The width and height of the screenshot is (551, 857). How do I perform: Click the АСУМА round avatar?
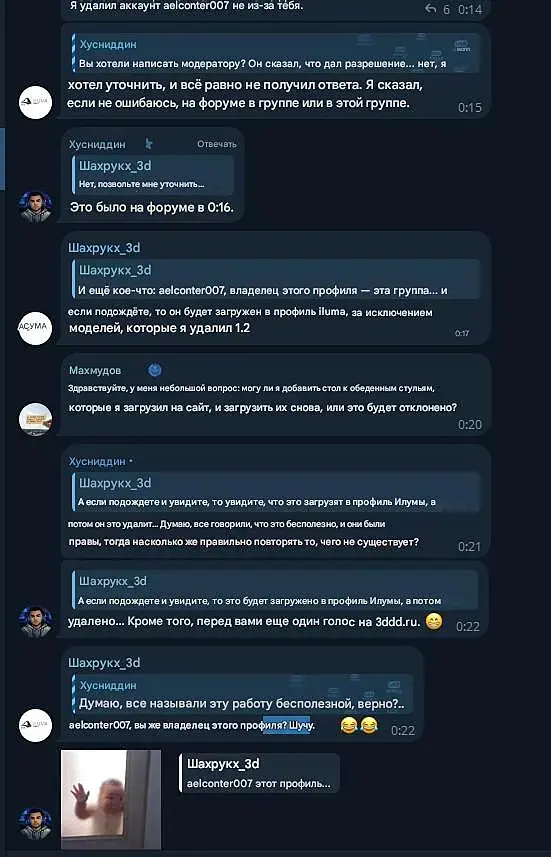coord(35,328)
